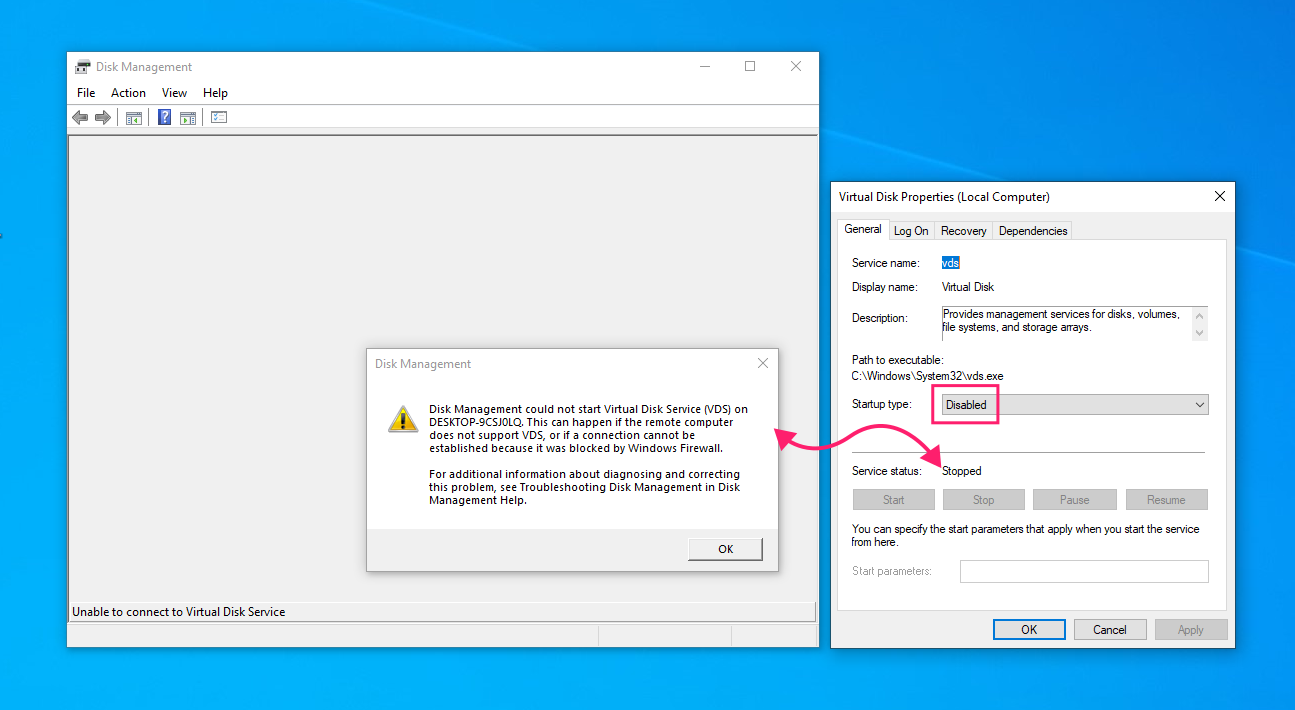Click the Back arrow in Disk Management toolbar

tap(80, 117)
